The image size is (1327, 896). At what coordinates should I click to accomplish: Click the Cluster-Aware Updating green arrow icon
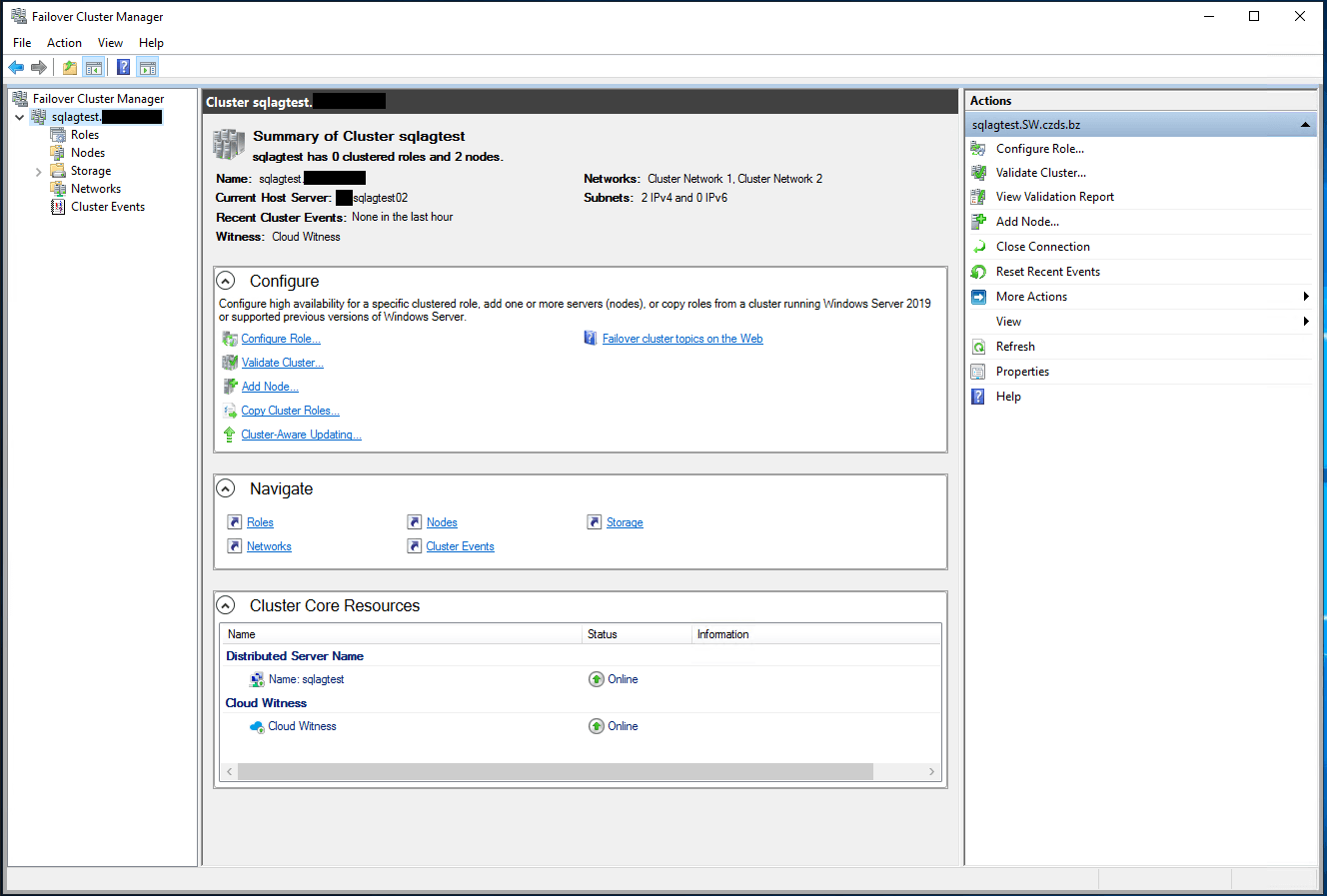click(229, 435)
